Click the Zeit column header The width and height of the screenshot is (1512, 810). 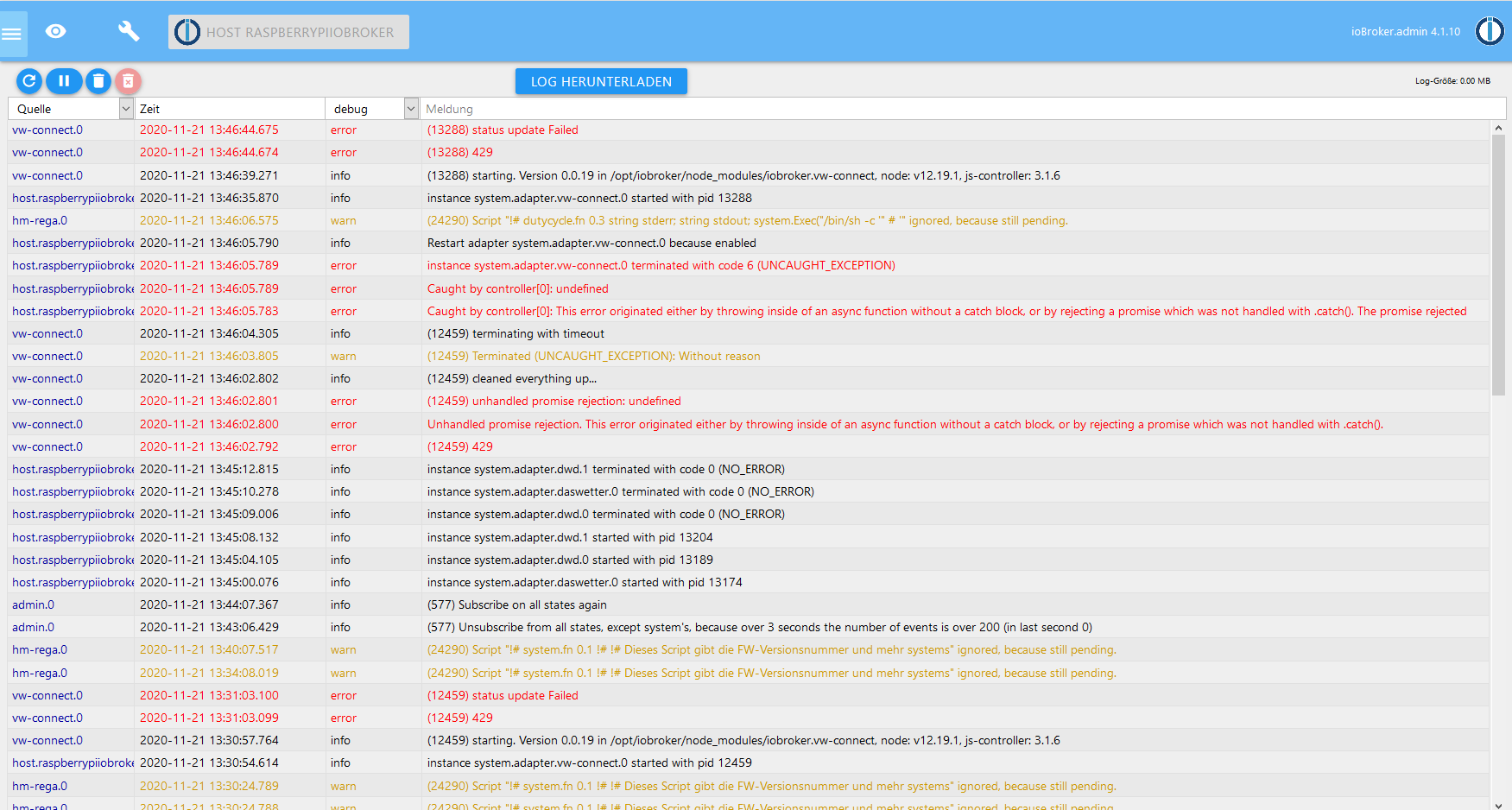pyautogui.click(x=149, y=109)
